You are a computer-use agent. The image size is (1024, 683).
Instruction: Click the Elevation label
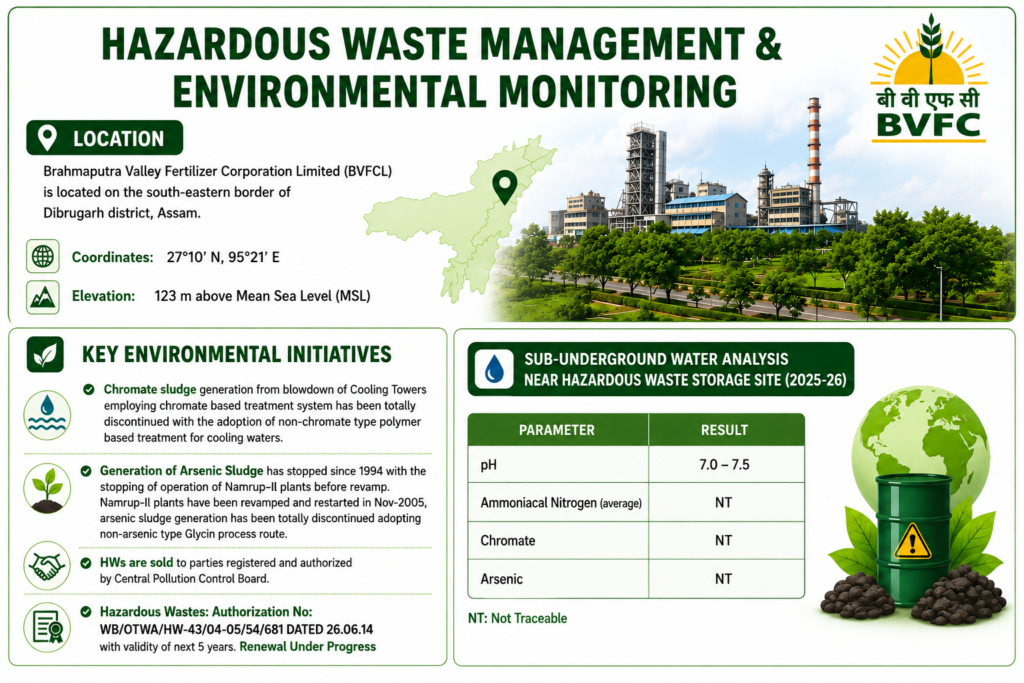(103, 296)
